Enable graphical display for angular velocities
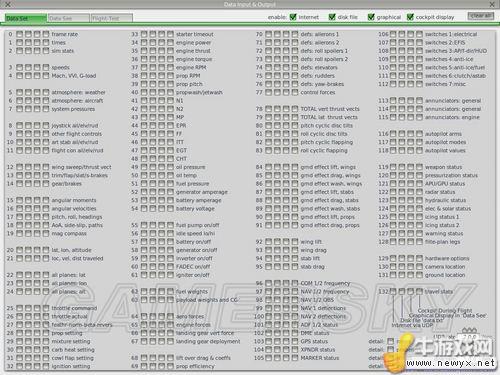The width and height of the screenshot is (500, 375). click(37, 208)
